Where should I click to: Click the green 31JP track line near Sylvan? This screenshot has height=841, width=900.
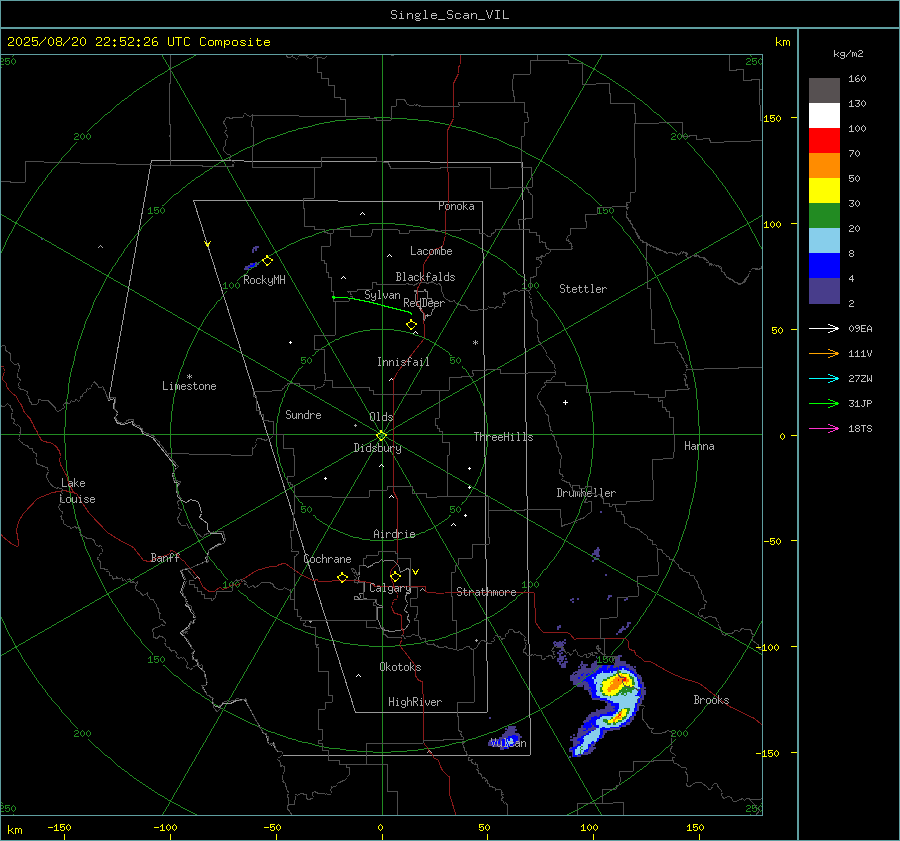(x=372, y=303)
